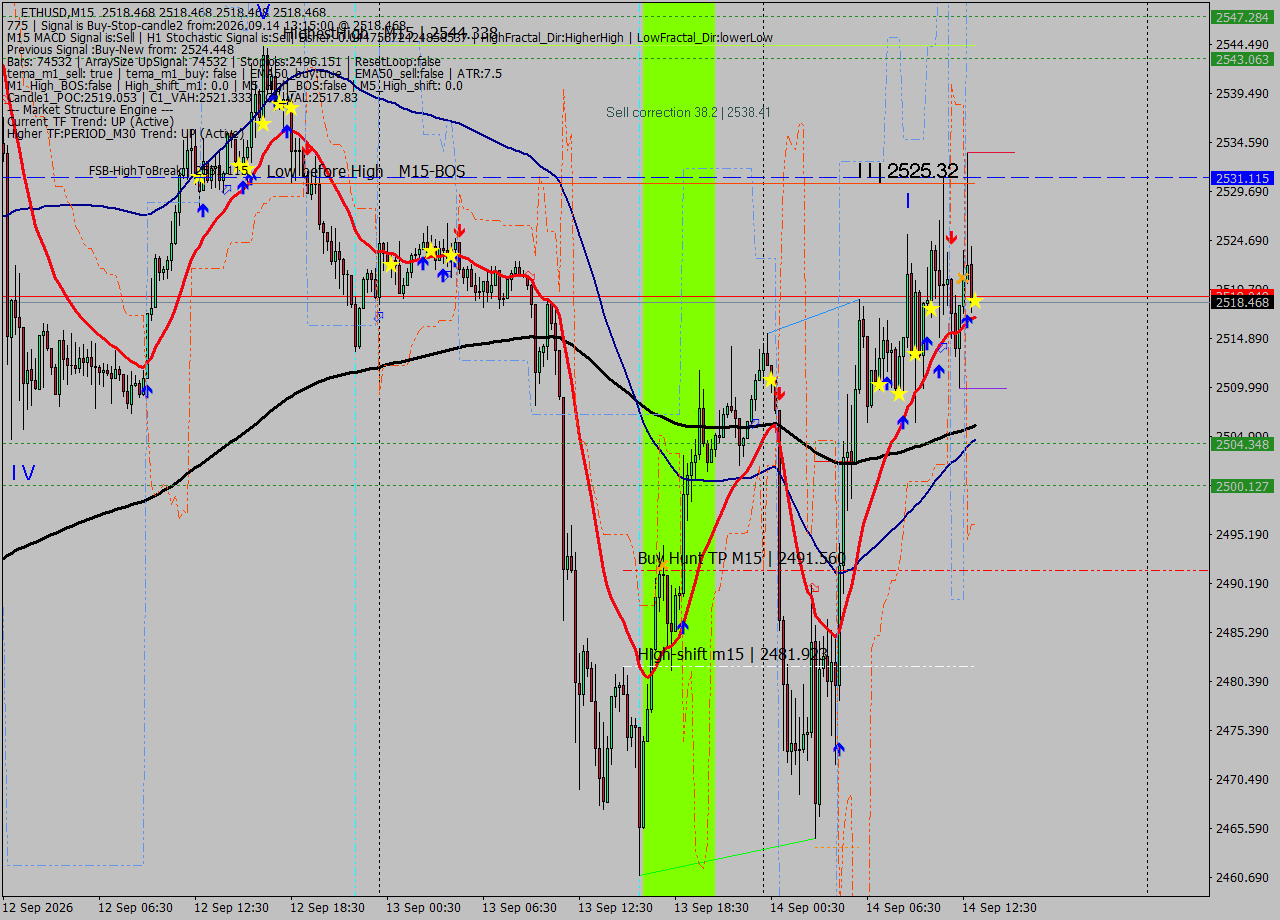Select the 'High-shift m15 | 2481.922' label
Viewport: 1280px width, 920px height.
point(732,654)
